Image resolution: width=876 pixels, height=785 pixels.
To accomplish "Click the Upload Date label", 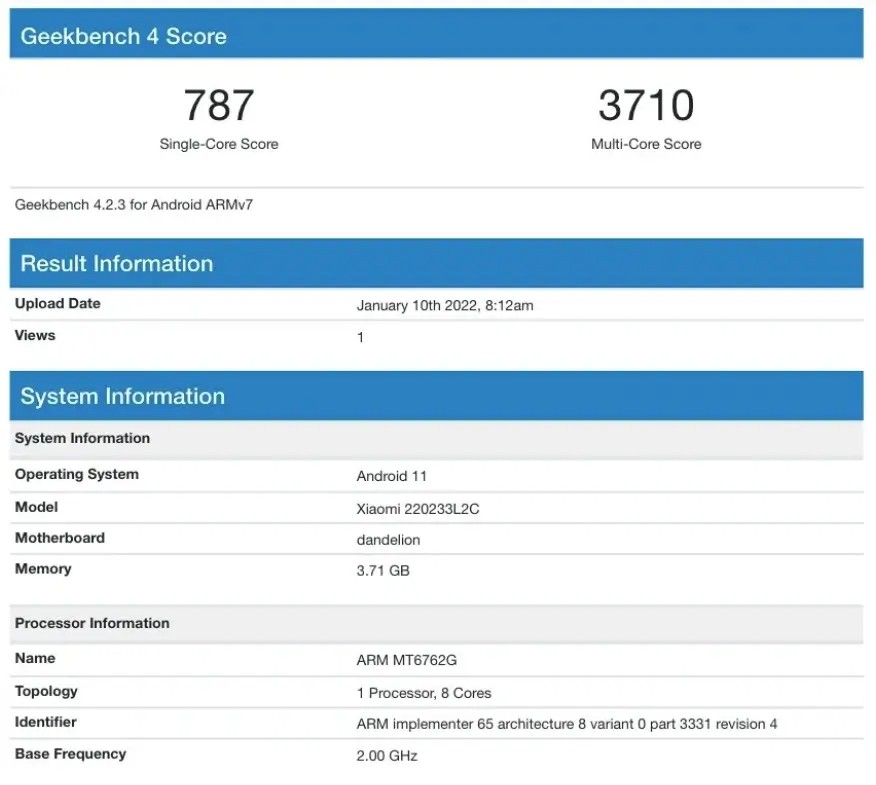I will pyautogui.click(x=58, y=303).
